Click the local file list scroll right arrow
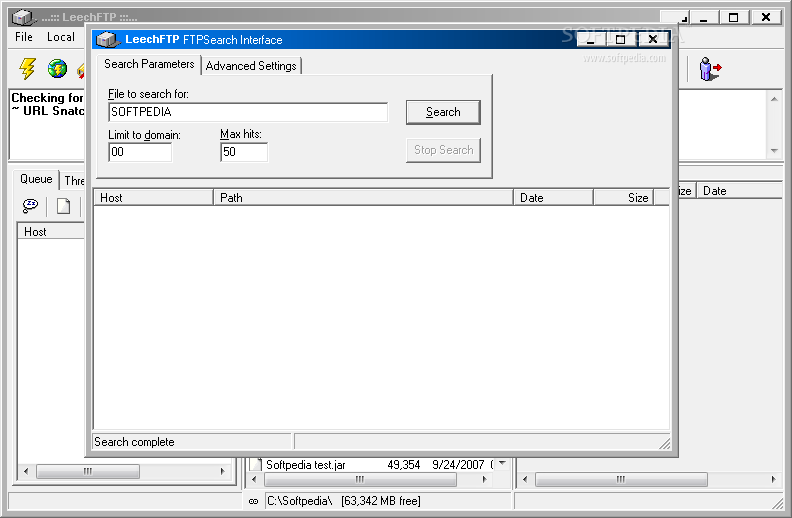Image resolution: width=792 pixels, height=518 pixels. pyautogui.click(x=484, y=479)
